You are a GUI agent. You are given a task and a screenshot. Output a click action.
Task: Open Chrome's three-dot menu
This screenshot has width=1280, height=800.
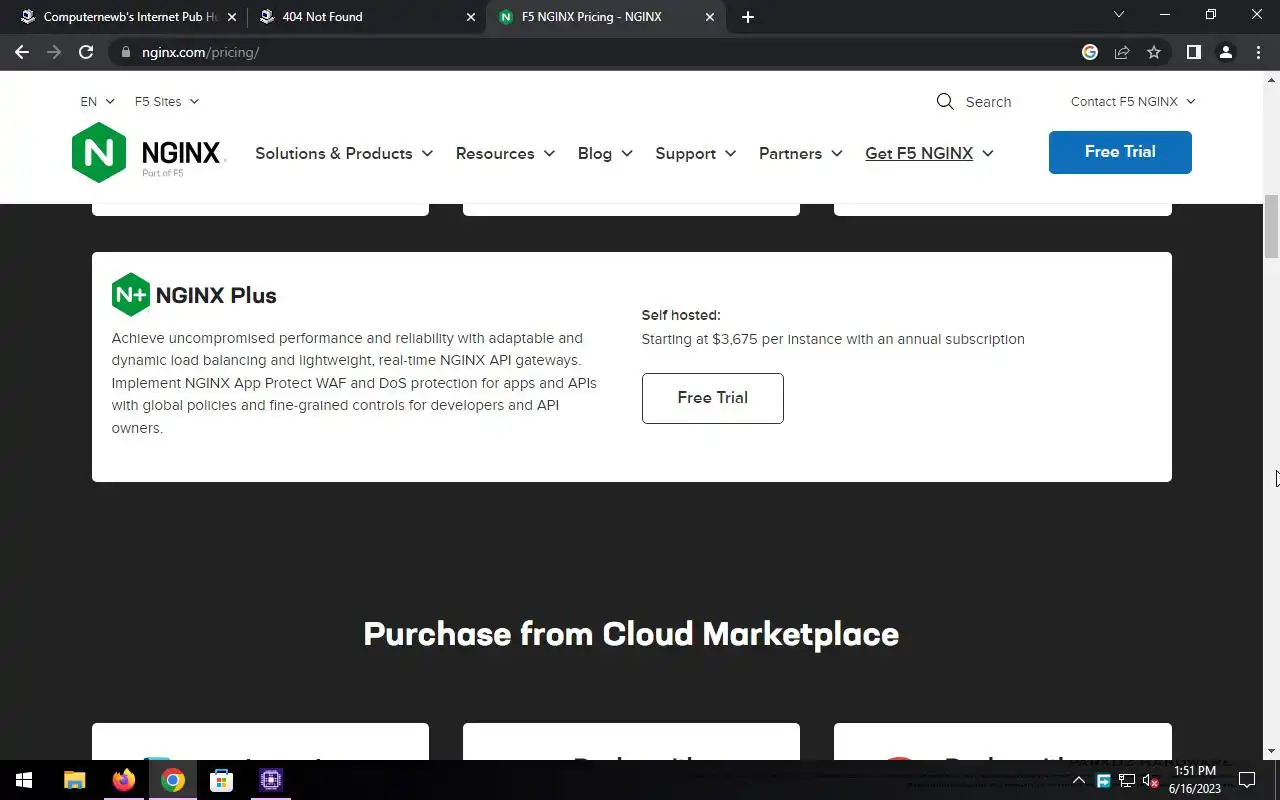tap(1258, 52)
